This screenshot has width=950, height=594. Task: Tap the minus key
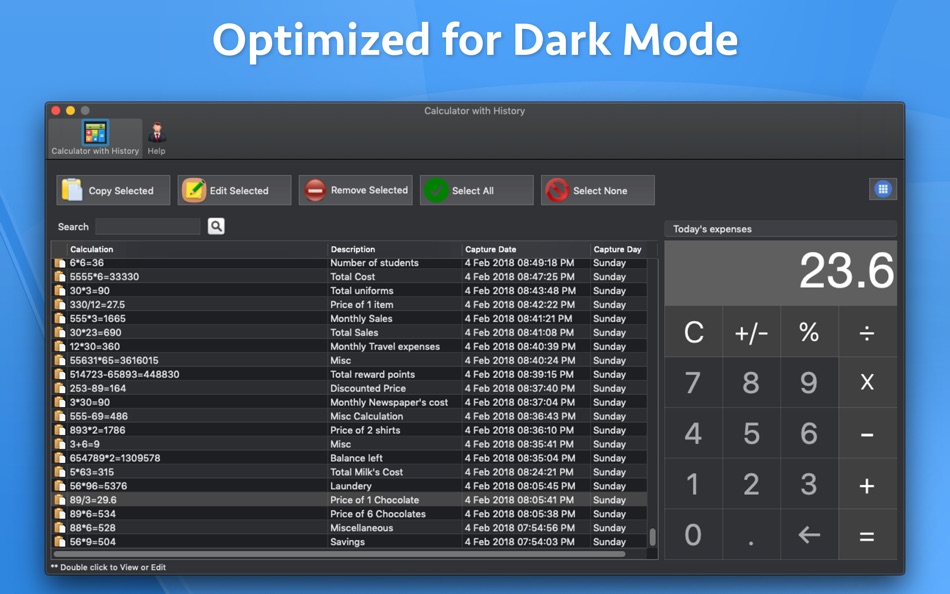[867, 433]
